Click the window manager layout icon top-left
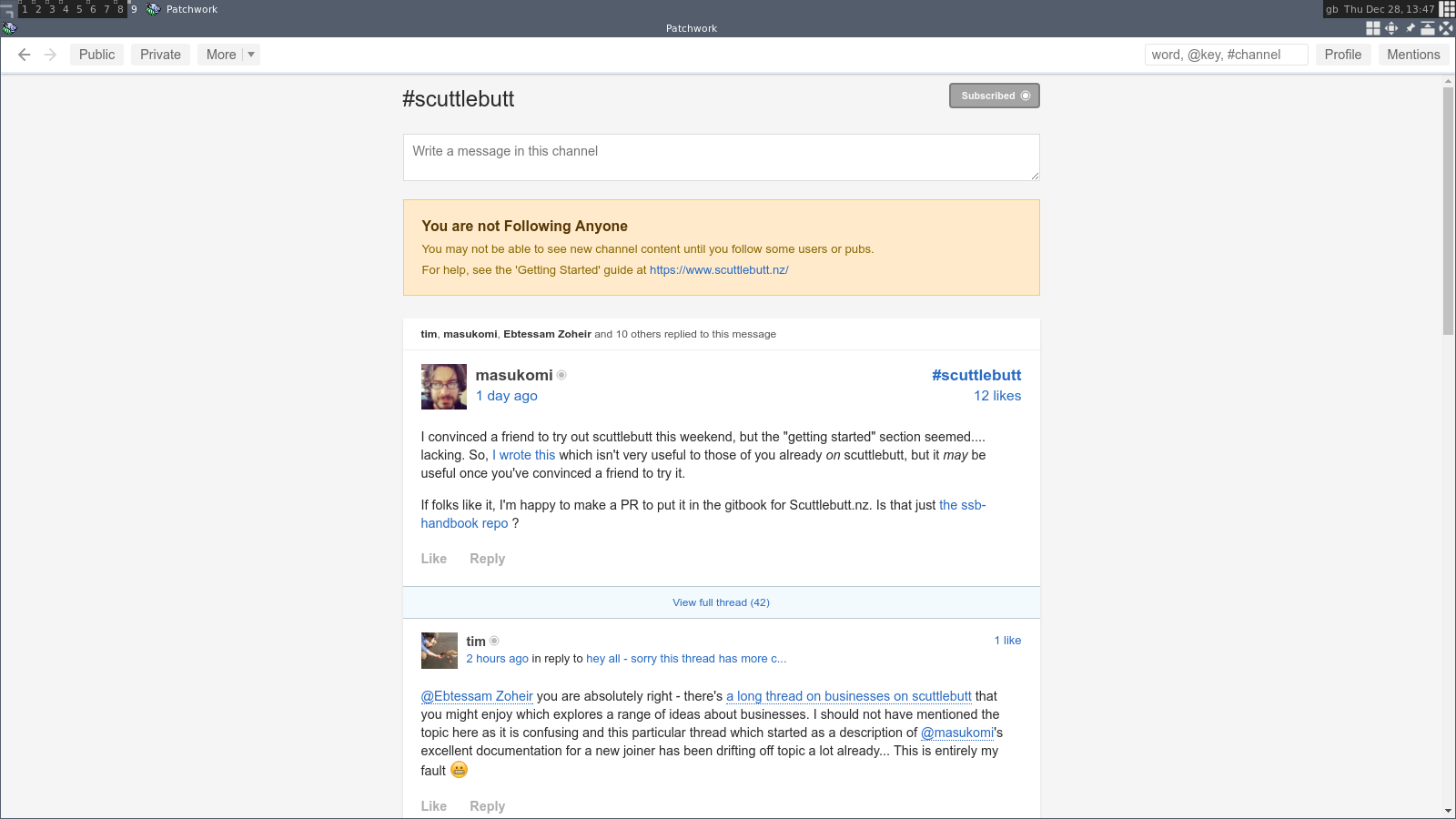The width and height of the screenshot is (1456, 819). [x=7, y=9]
